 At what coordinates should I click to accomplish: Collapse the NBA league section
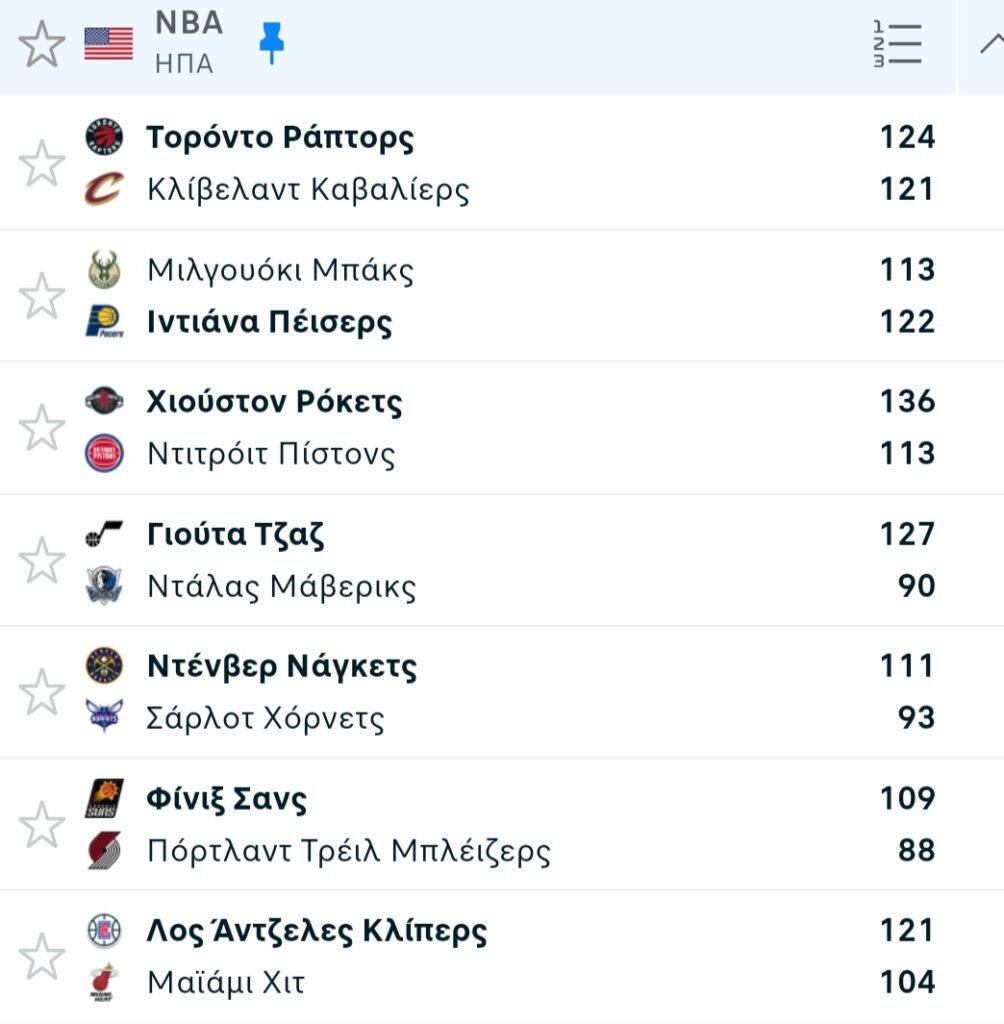(989, 44)
